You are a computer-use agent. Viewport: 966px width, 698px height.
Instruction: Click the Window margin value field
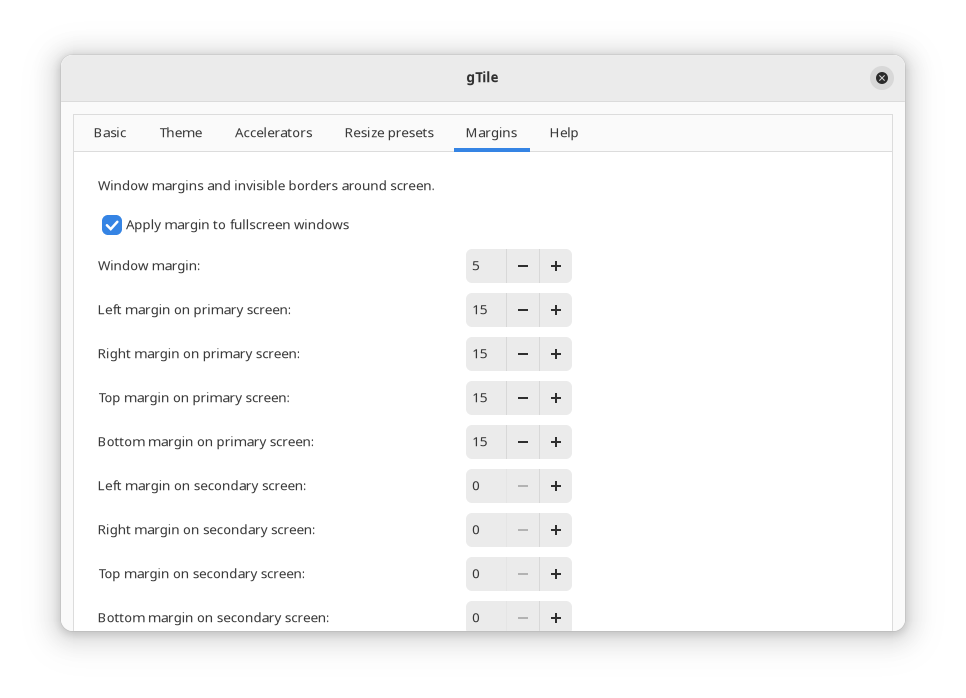pyautogui.click(x=486, y=266)
